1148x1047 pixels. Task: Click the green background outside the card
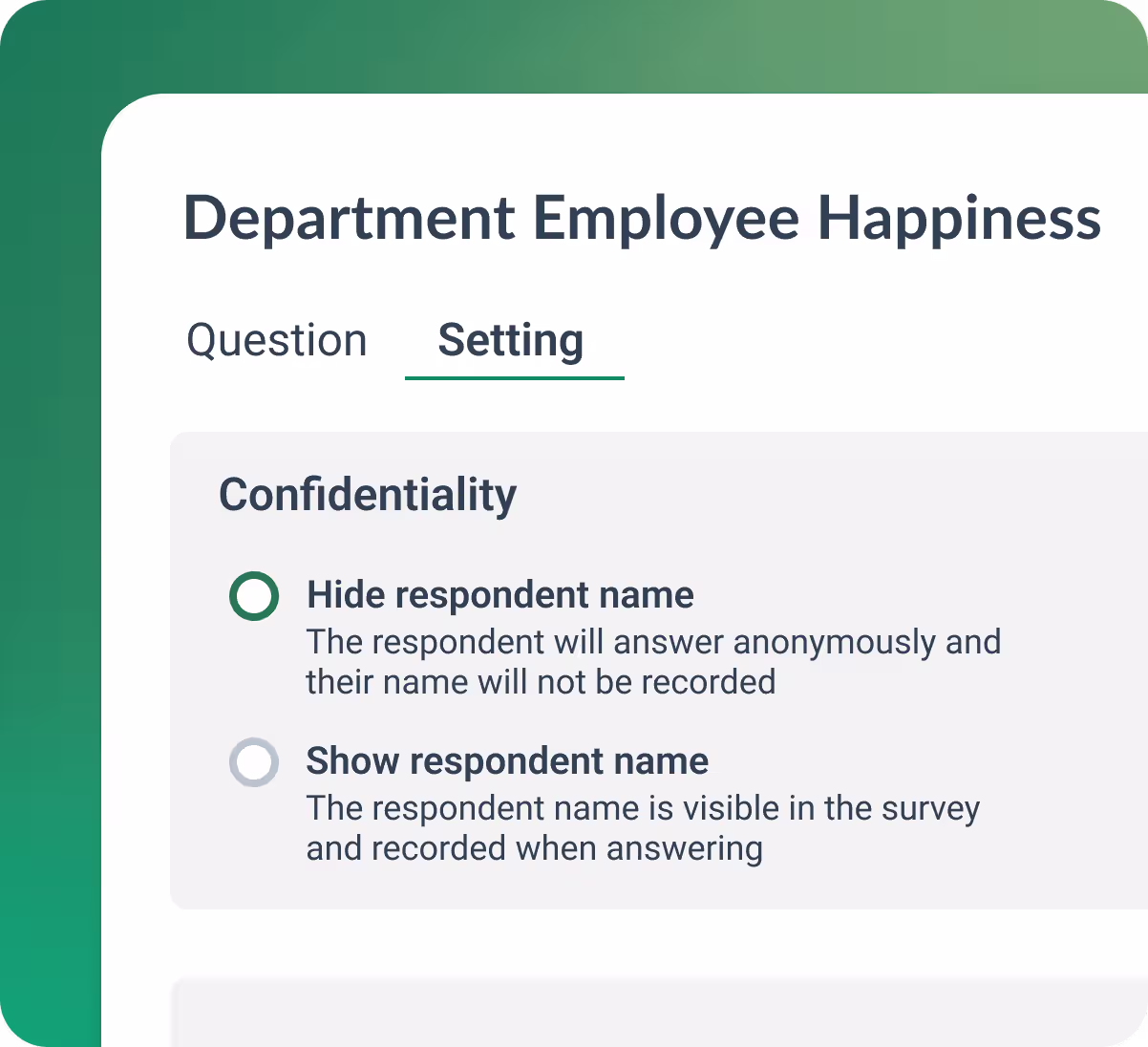tap(48, 573)
